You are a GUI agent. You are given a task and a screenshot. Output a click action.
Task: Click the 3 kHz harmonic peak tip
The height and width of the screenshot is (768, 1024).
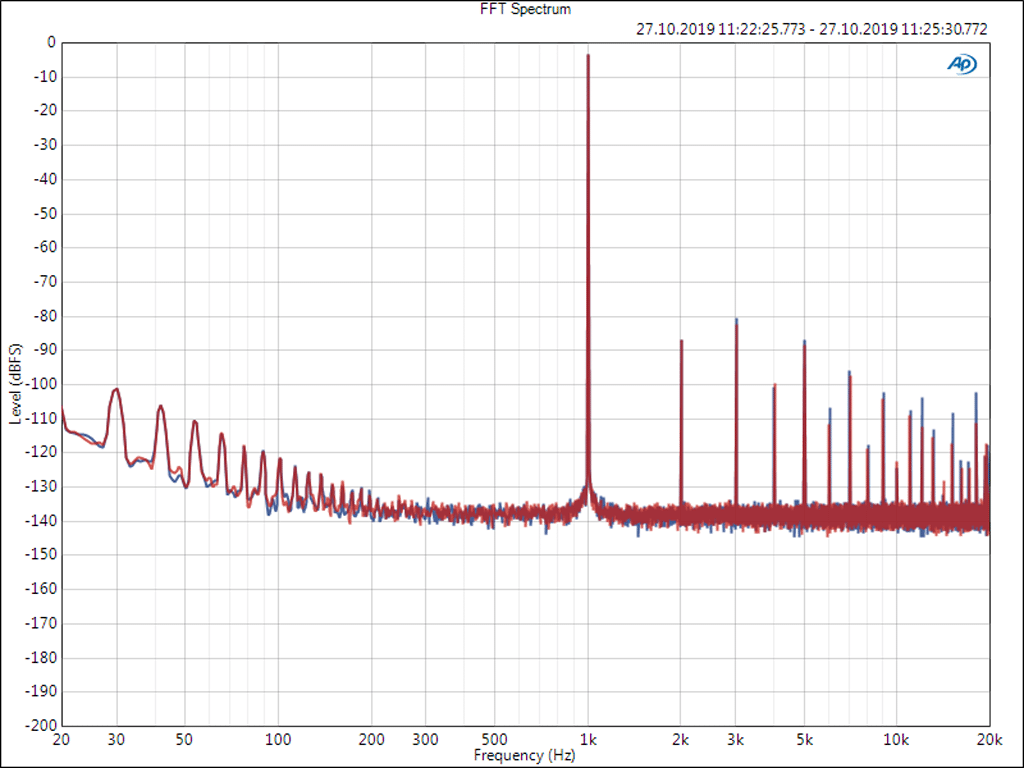tap(736, 321)
